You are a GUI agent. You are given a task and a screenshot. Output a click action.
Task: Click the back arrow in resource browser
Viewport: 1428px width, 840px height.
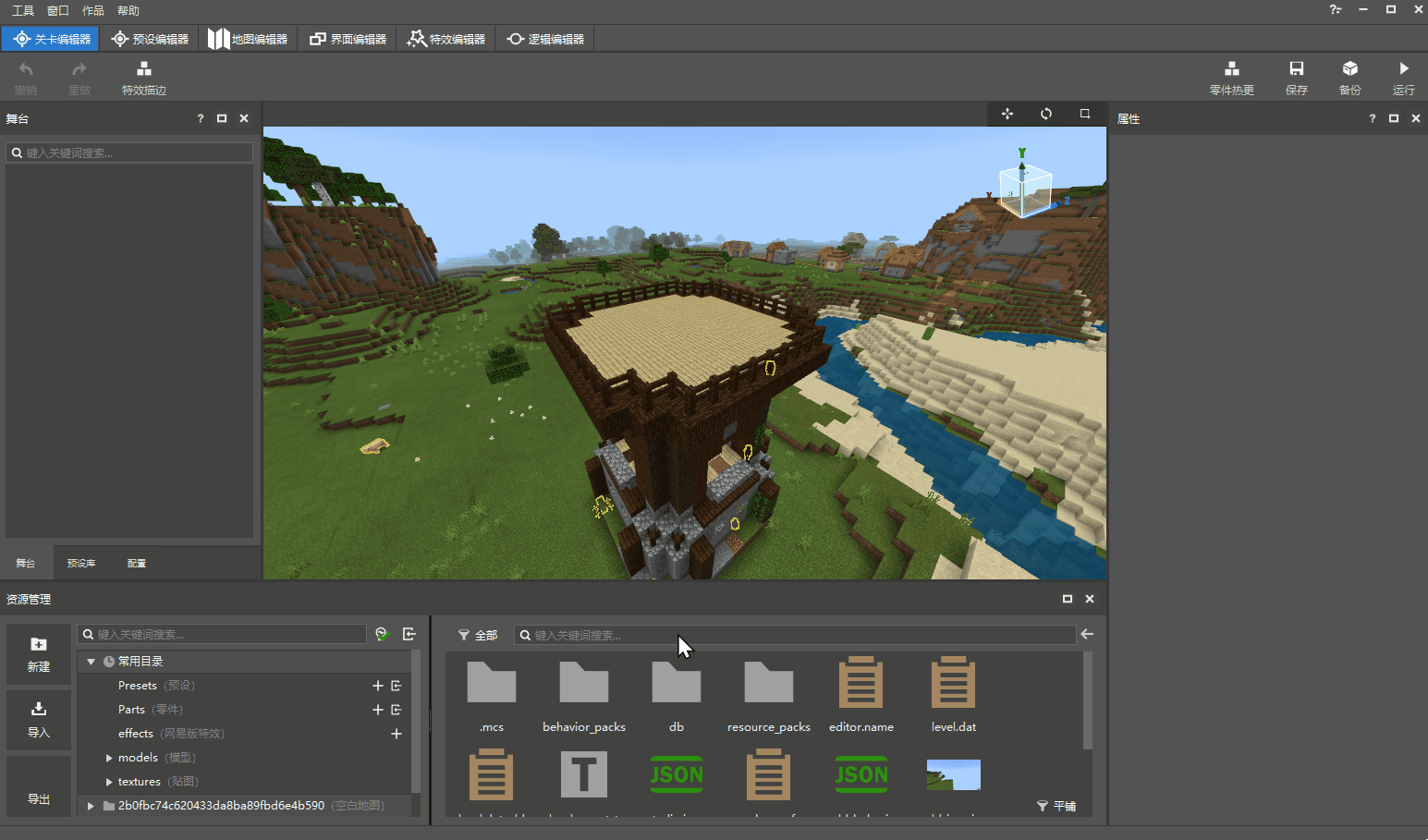(x=1087, y=635)
